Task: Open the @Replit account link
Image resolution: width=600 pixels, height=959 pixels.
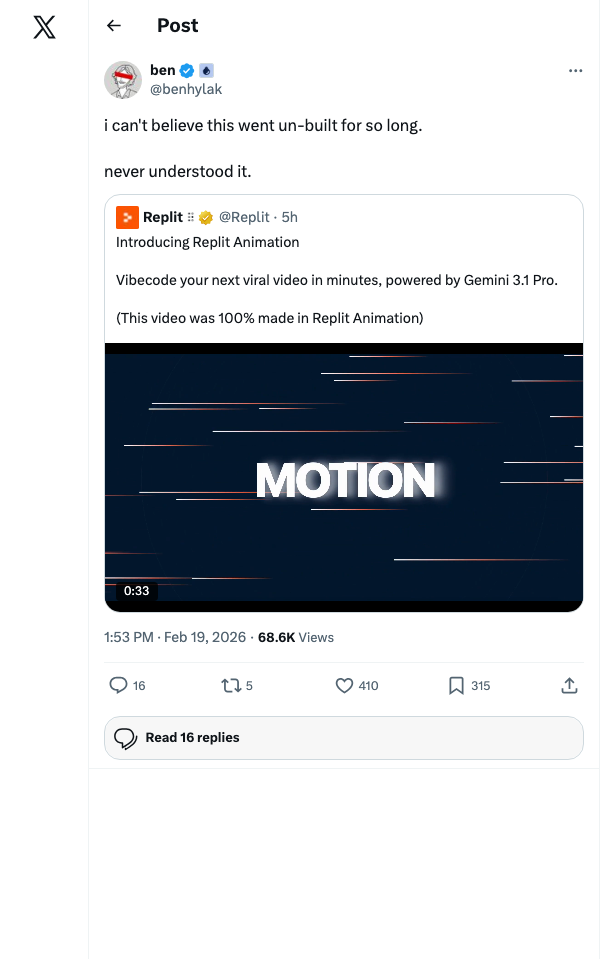Action: coord(245,217)
